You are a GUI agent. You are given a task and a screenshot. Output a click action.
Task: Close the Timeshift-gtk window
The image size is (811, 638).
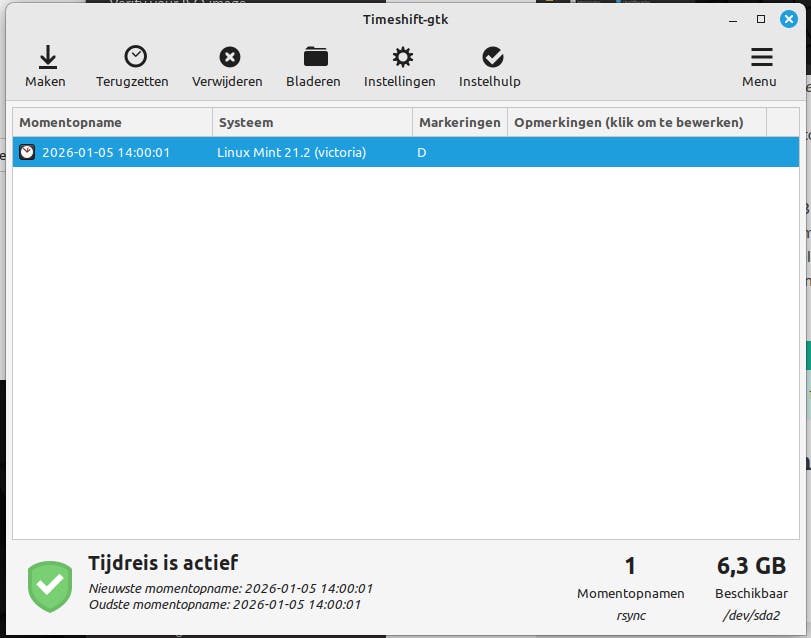pos(789,19)
